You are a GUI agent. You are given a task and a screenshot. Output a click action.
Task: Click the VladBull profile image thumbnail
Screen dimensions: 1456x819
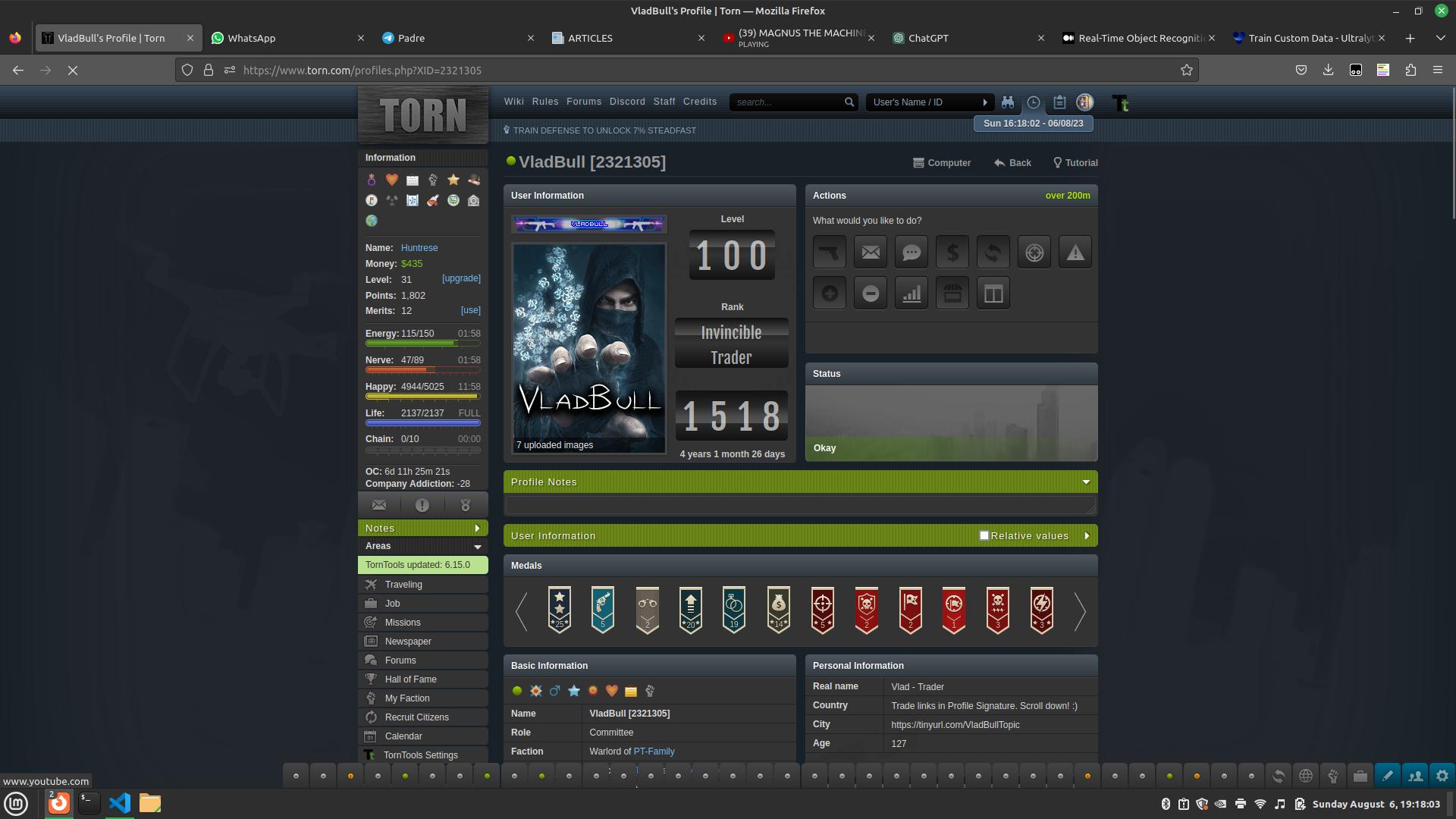[x=589, y=349]
